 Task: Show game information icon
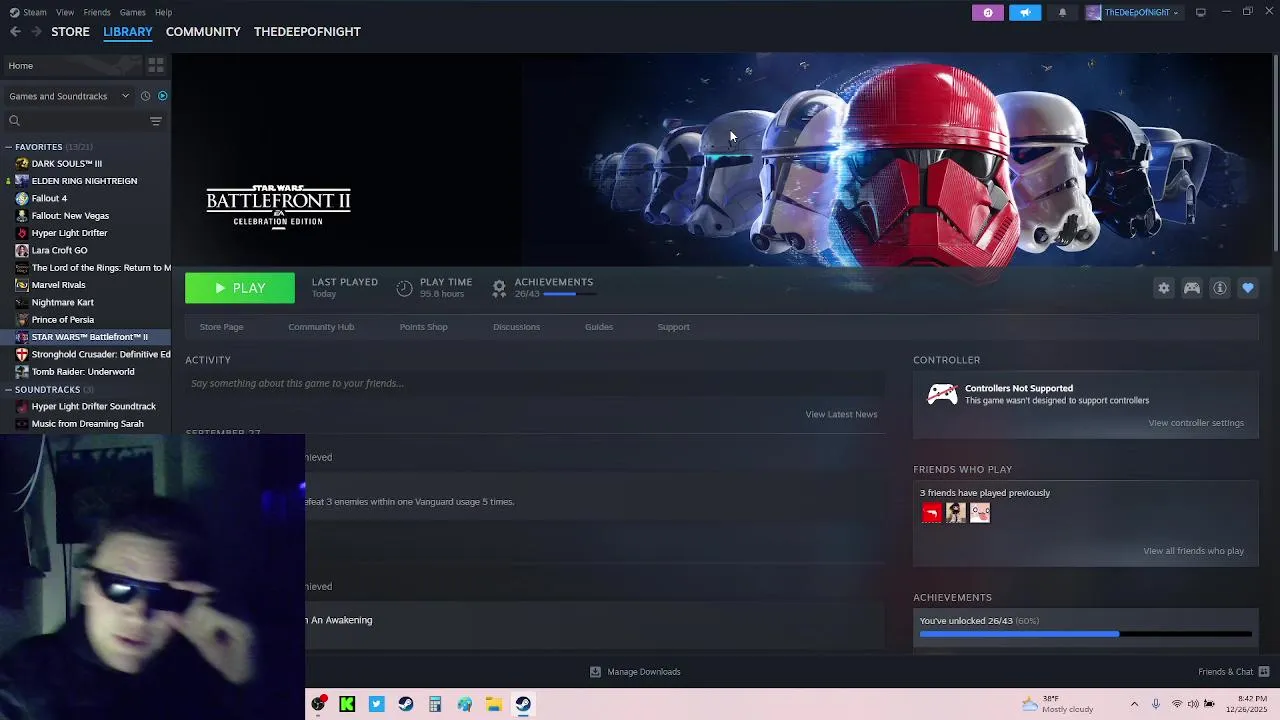[1219, 288]
